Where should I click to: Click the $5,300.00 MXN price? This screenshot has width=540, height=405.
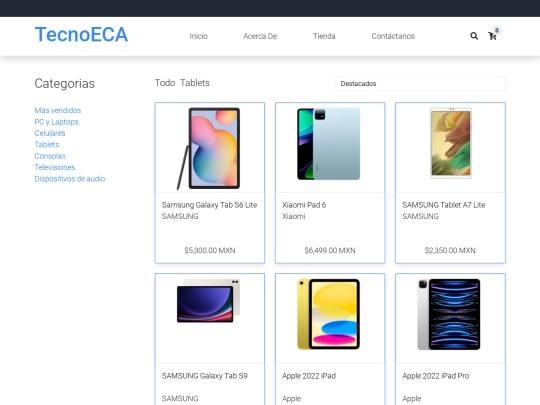[x=210, y=250]
